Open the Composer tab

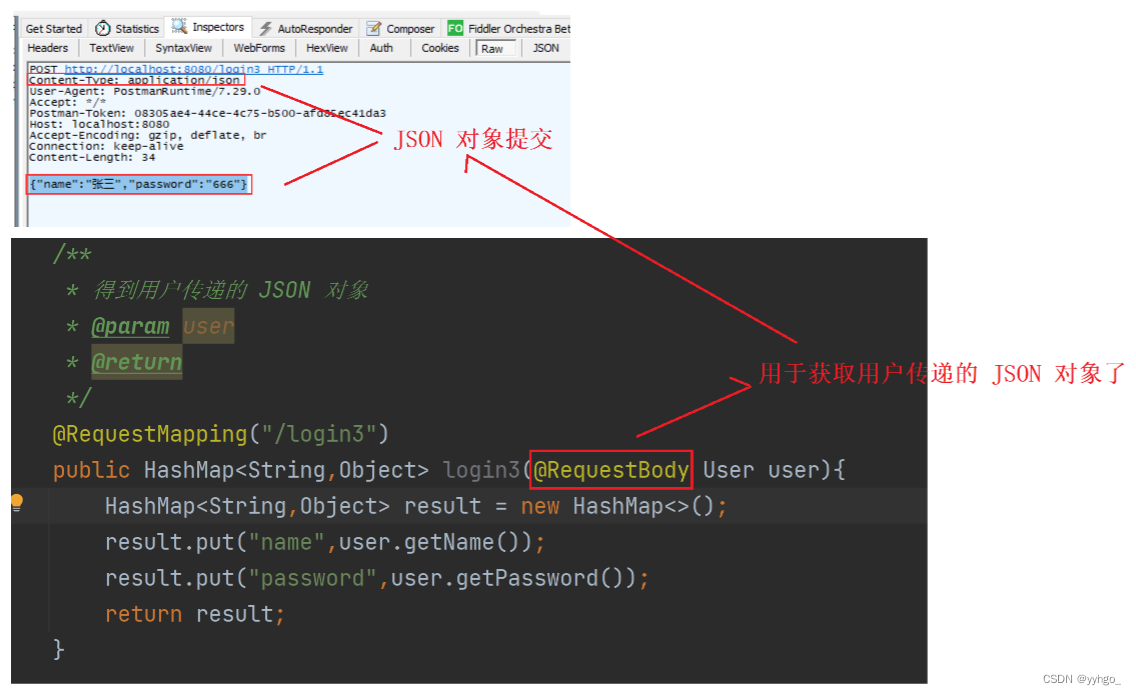(401, 28)
